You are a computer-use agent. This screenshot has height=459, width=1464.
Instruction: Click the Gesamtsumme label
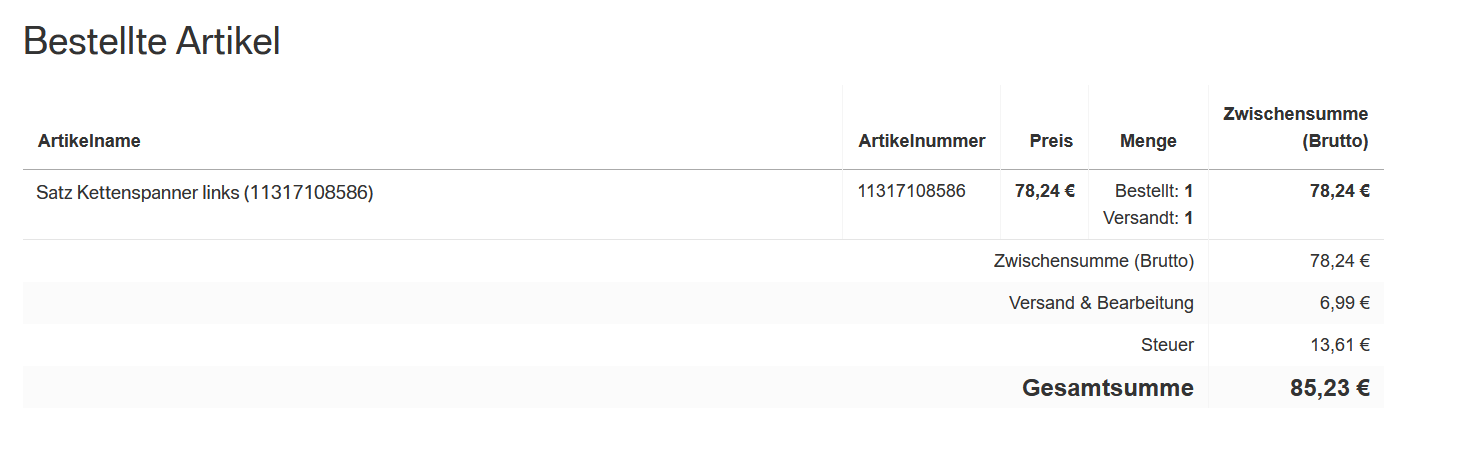pyautogui.click(x=1107, y=388)
